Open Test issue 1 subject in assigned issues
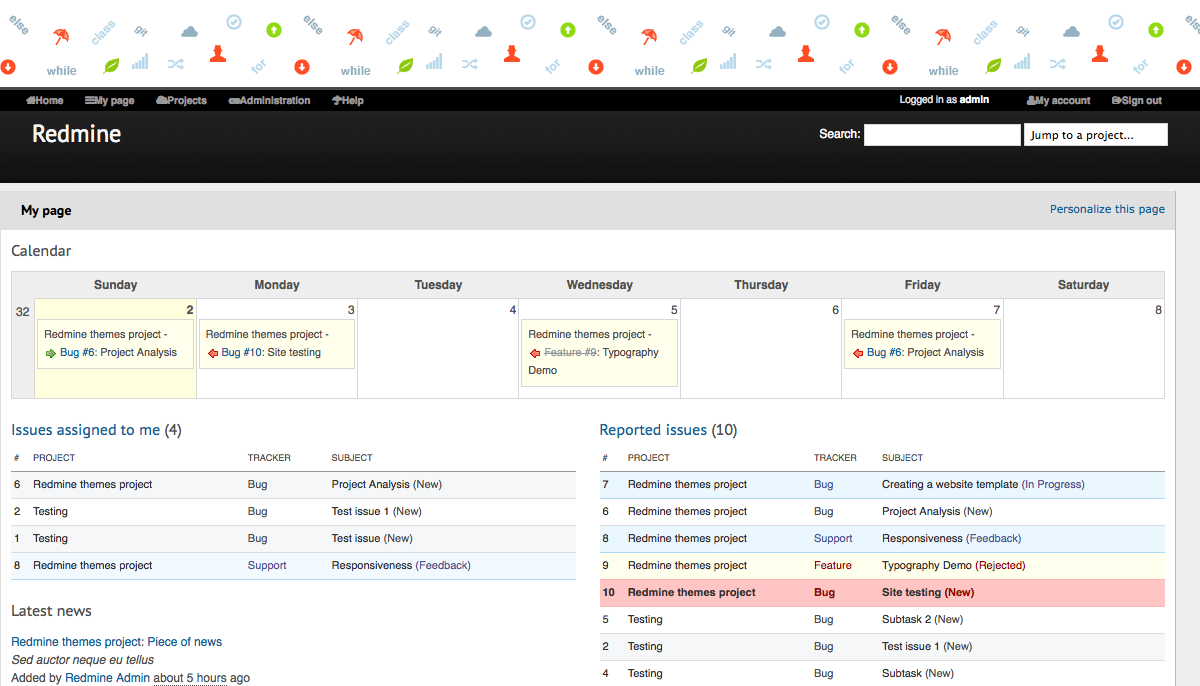The width and height of the screenshot is (1200, 686). click(x=360, y=511)
